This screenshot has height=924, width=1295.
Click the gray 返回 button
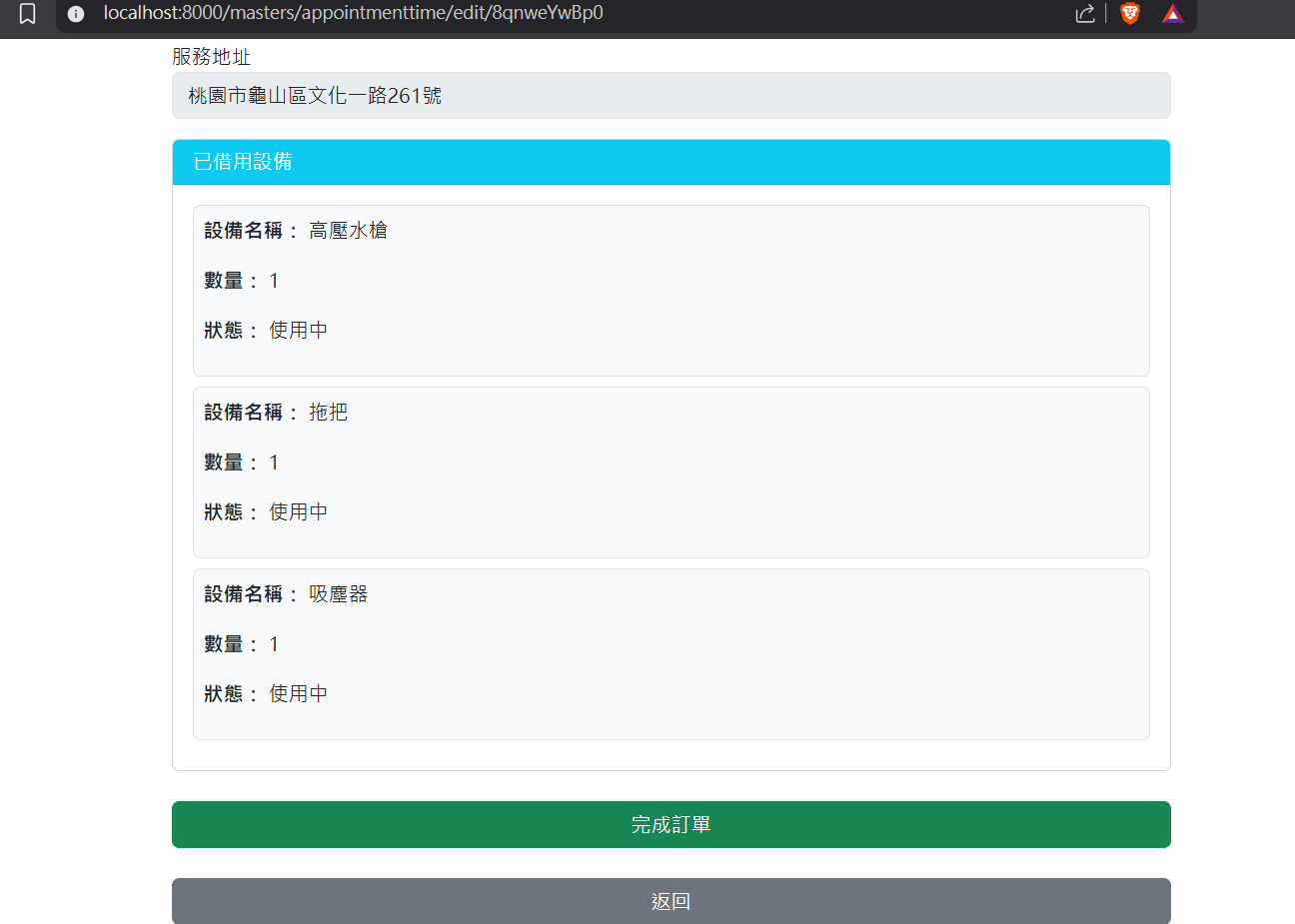coord(671,901)
